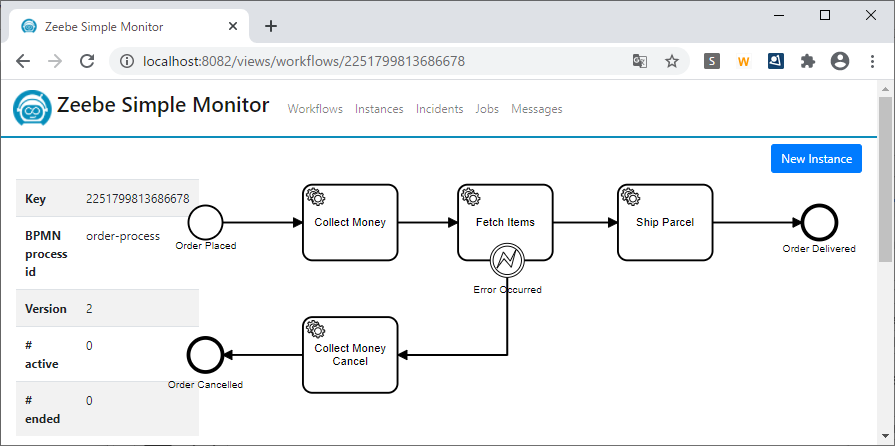Screen dimensions: 895x446
Task: Click the order-process BPMN id value
Action: tap(123, 236)
